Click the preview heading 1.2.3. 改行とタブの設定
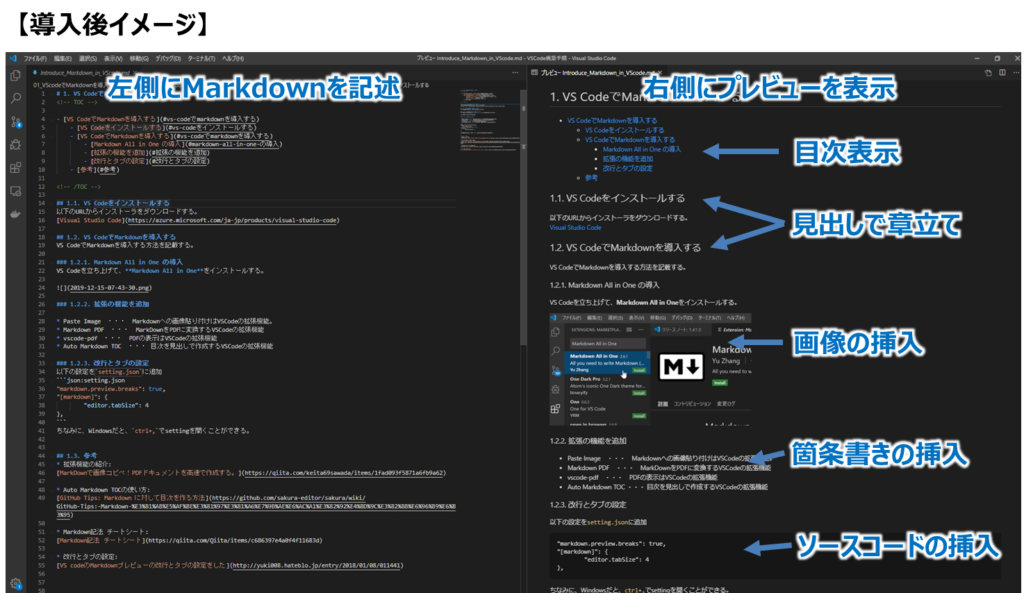The height and width of the screenshot is (593, 1024). (588, 505)
